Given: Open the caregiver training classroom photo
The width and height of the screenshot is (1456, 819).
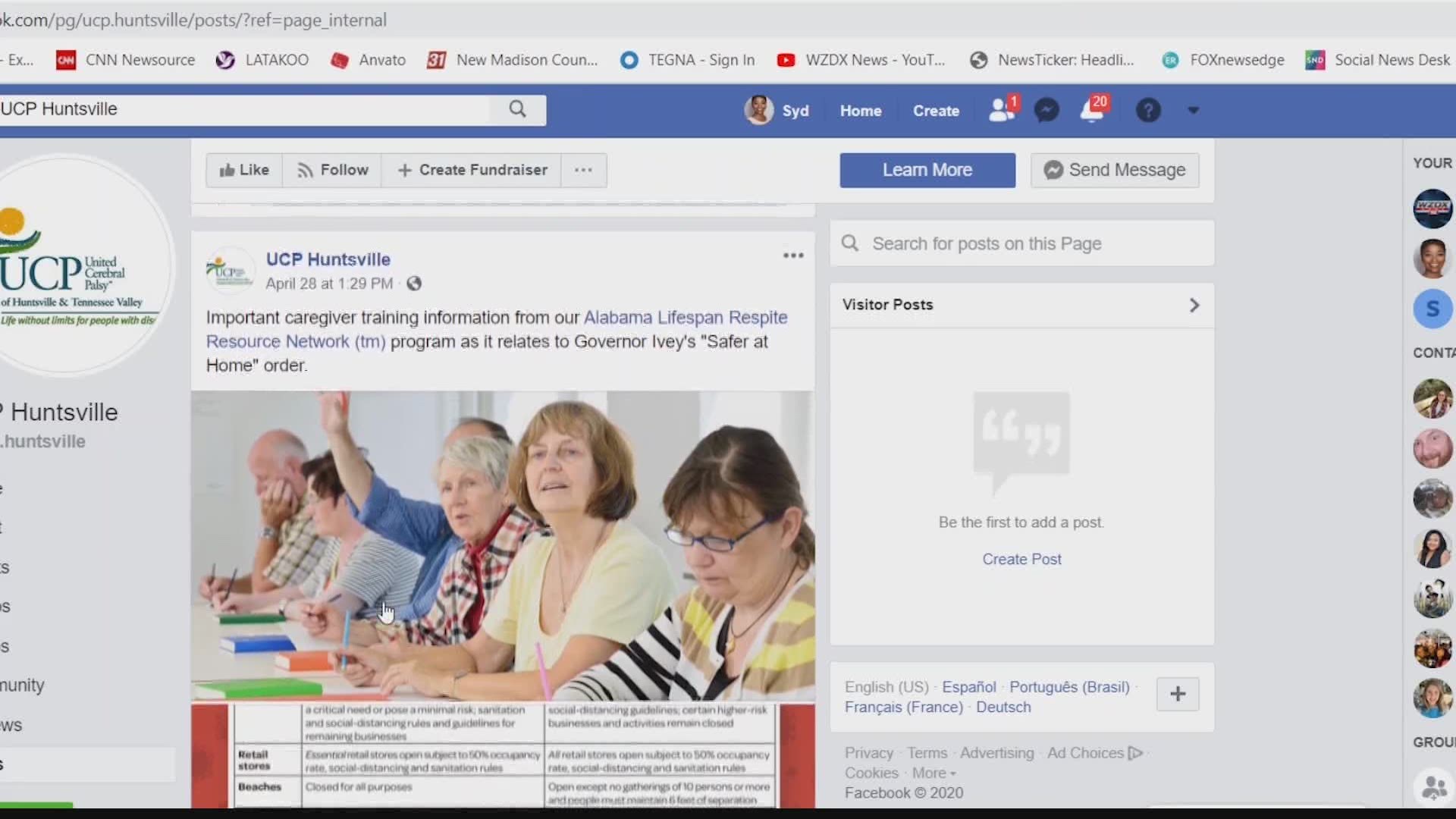Looking at the screenshot, I should [503, 545].
